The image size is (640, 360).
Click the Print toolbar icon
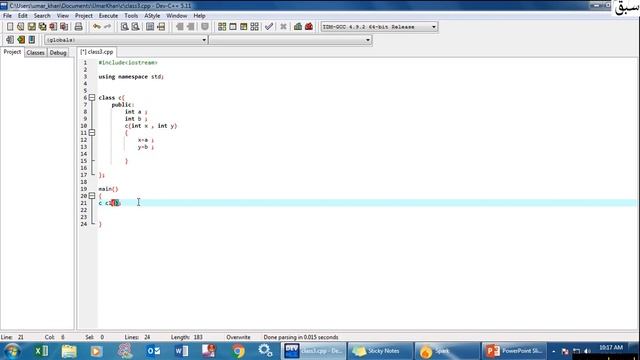(x=78, y=27)
